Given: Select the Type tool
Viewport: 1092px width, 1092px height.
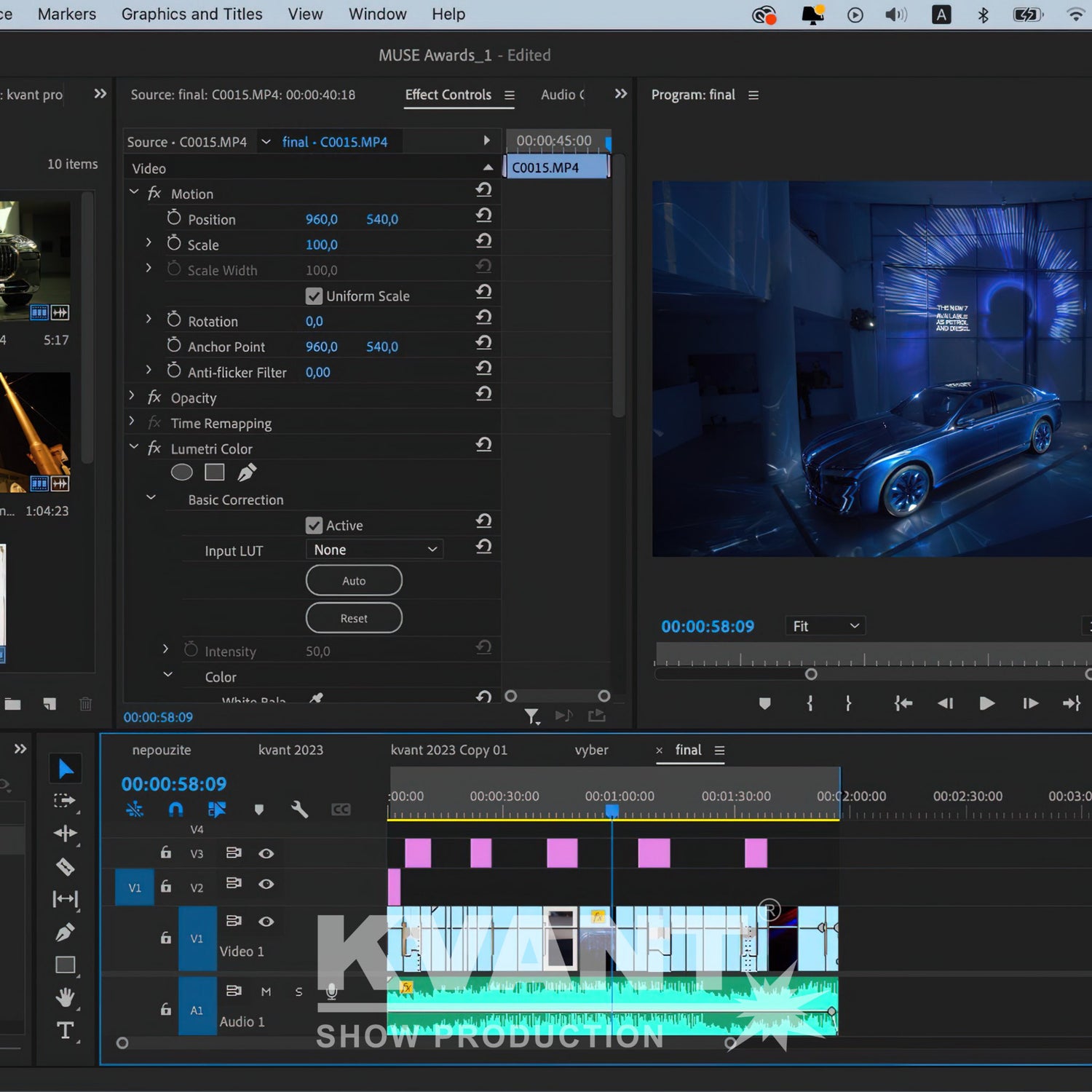Looking at the screenshot, I should point(66,1030).
